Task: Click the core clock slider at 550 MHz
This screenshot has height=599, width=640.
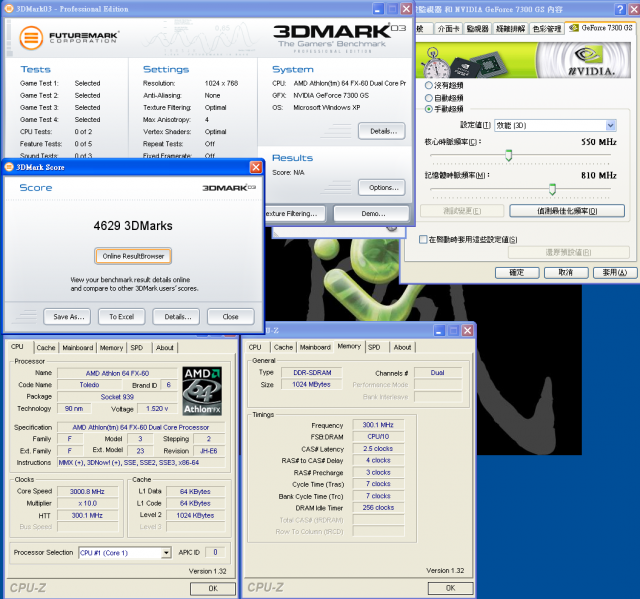Action: pyautogui.click(x=509, y=155)
